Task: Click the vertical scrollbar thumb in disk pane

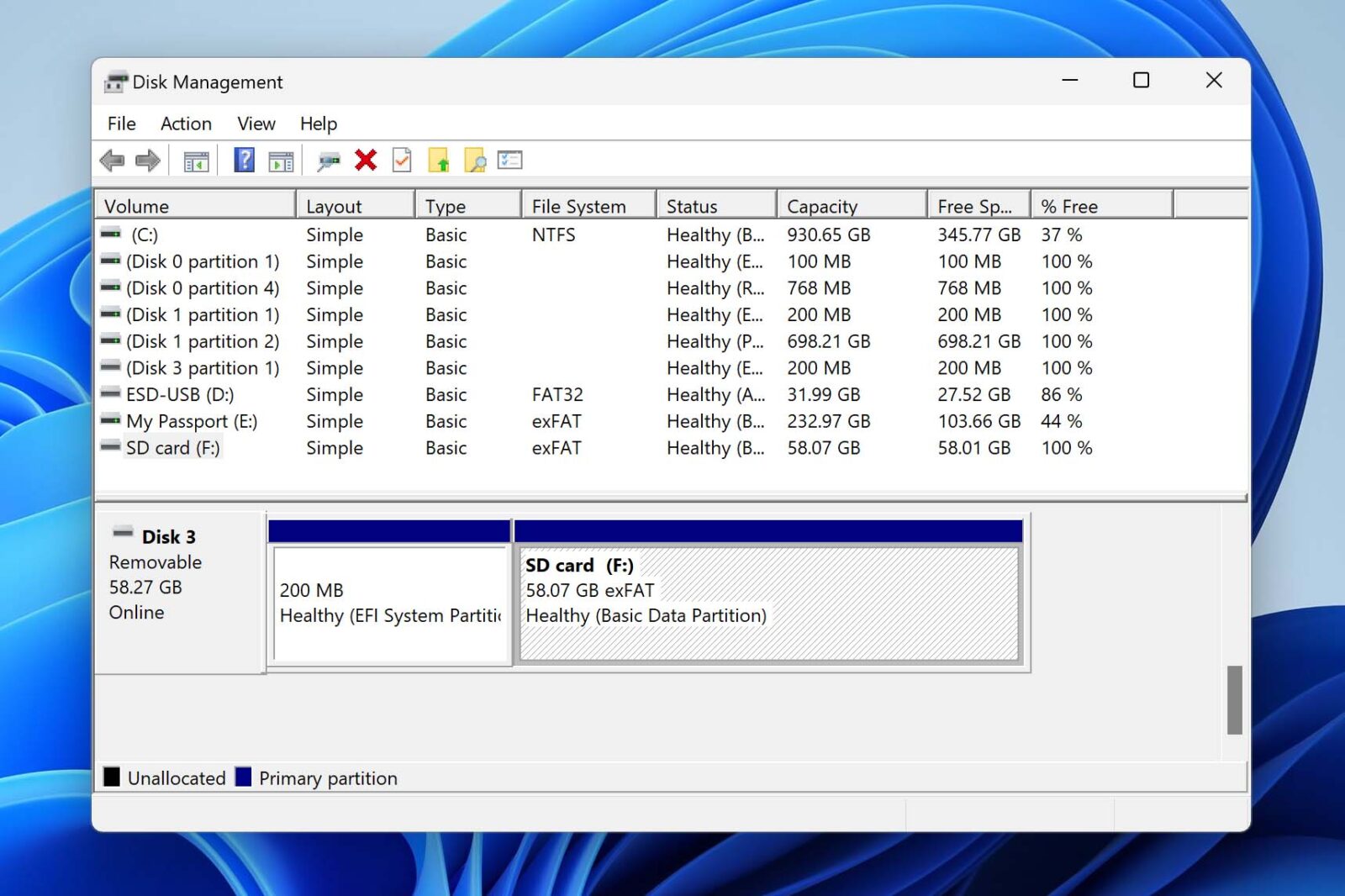Action: pyautogui.click(x=1234, y=700)
